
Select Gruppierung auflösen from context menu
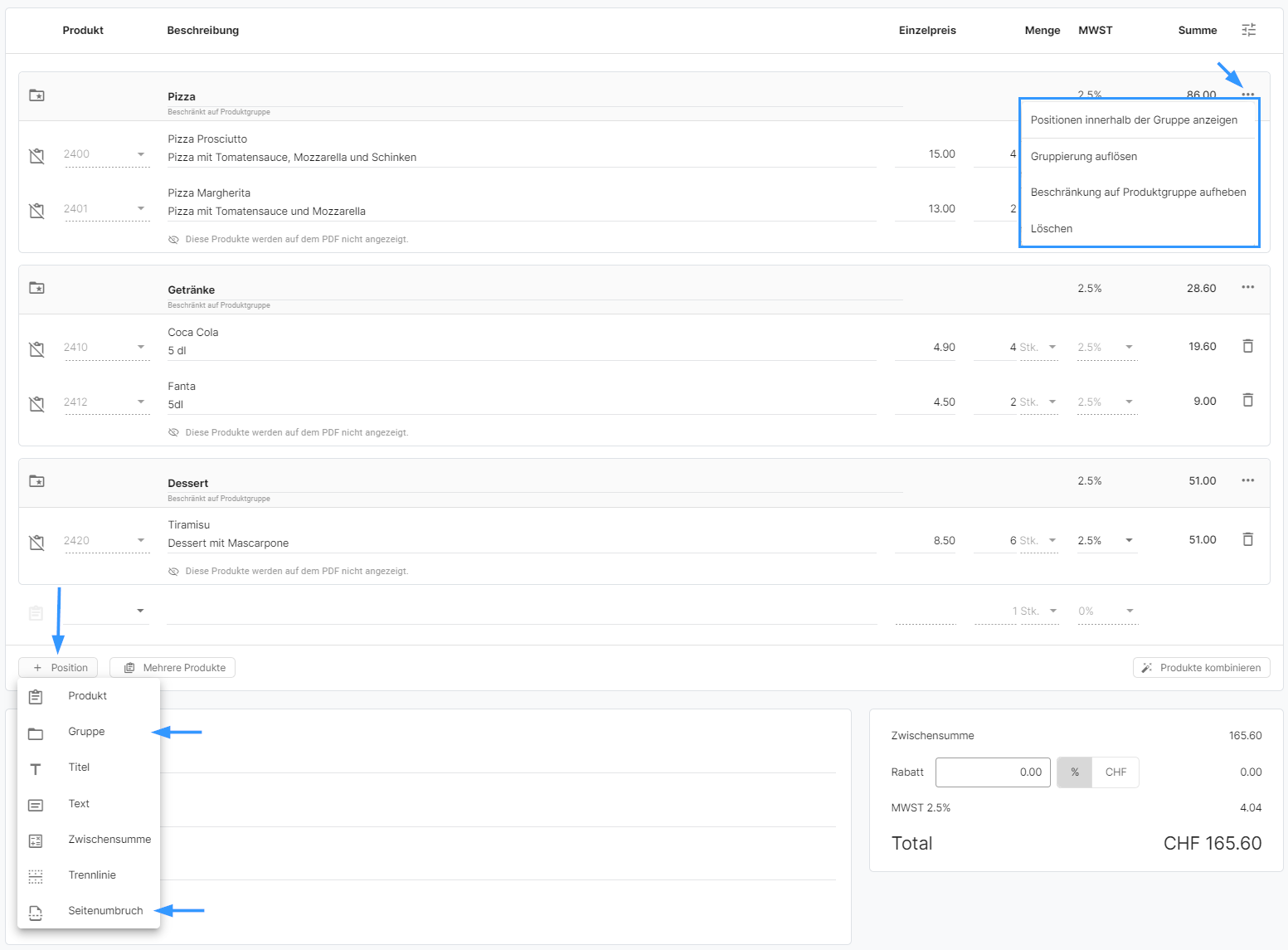coord(1083,157)
